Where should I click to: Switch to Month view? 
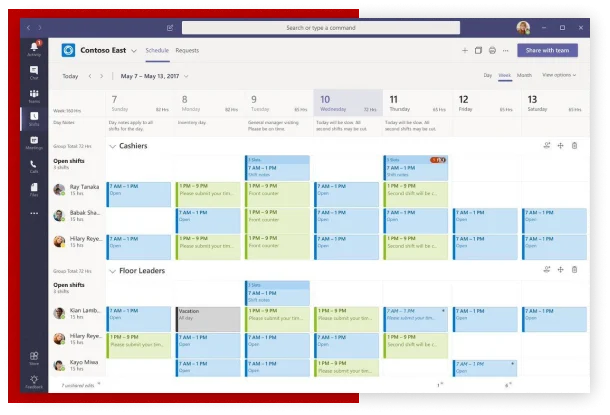(524, 75)
